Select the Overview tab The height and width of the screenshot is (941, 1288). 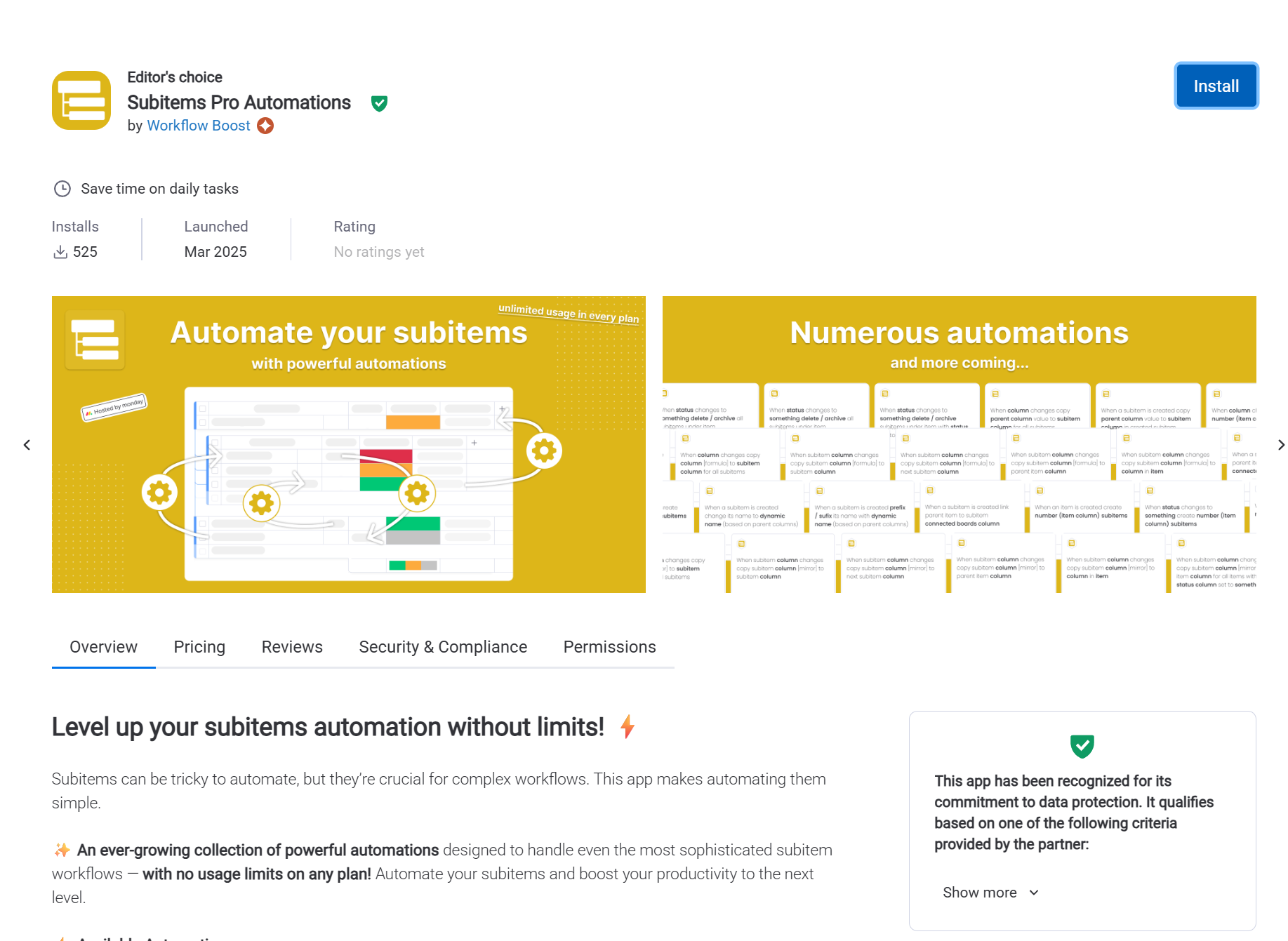[103, 647]
